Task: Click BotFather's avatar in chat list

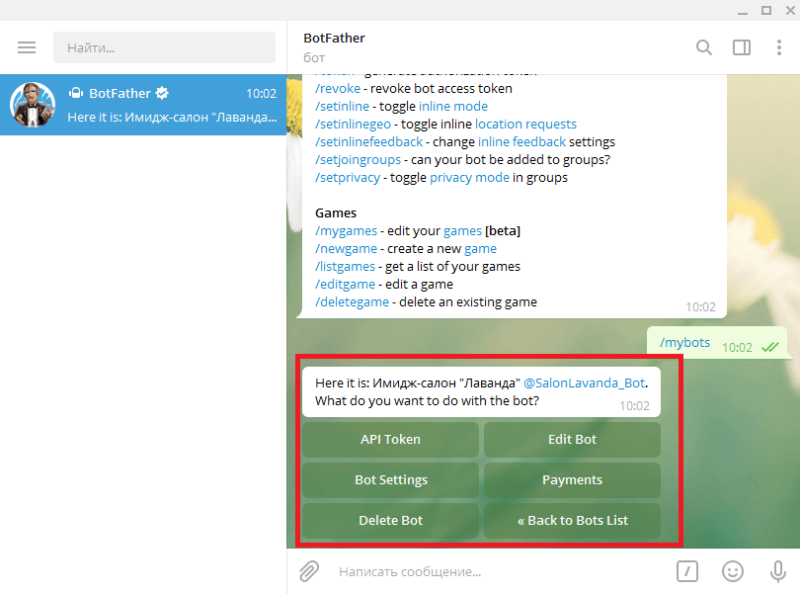Action: pos(33,105)
